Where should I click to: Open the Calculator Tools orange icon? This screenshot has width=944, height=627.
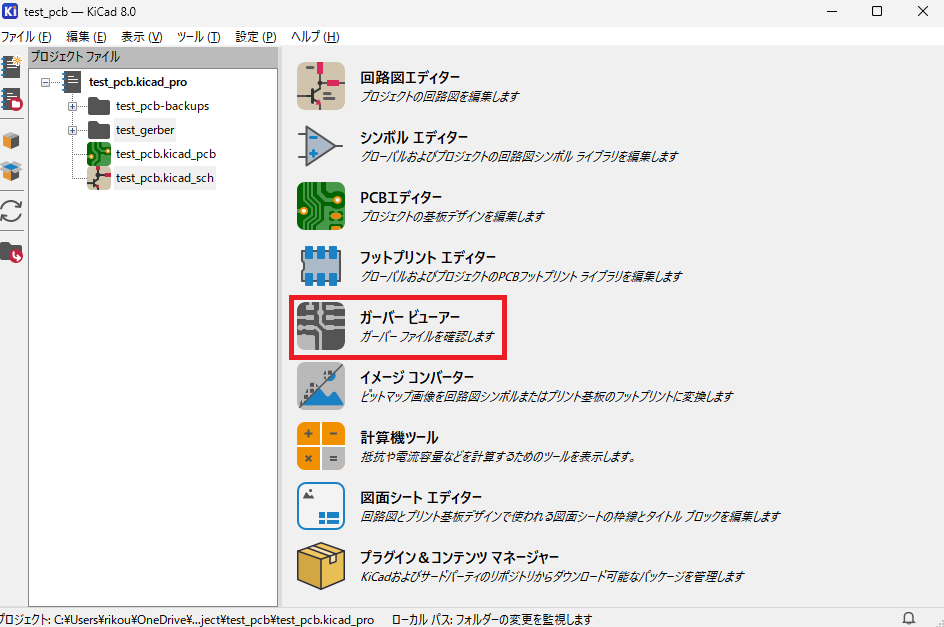(321, 446)
